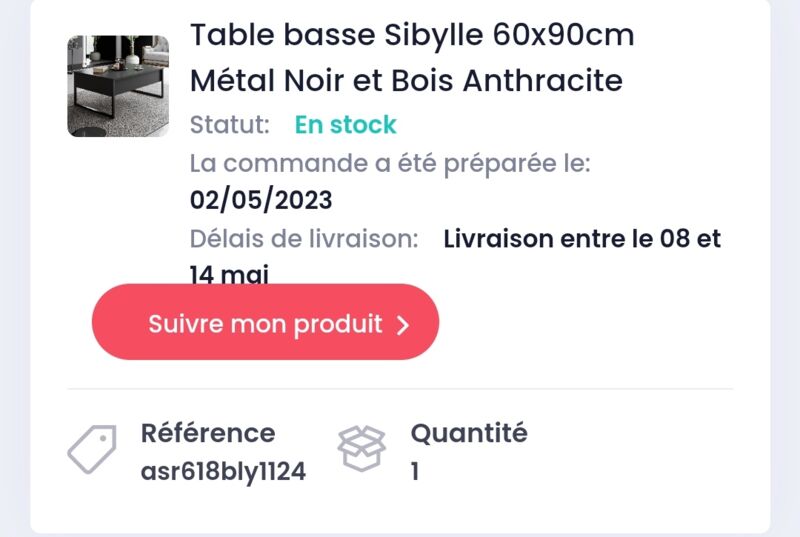Open the Table basse Sibylle 60x90cm title
Screen dimensions: 800x537
[x=412, y=35]
